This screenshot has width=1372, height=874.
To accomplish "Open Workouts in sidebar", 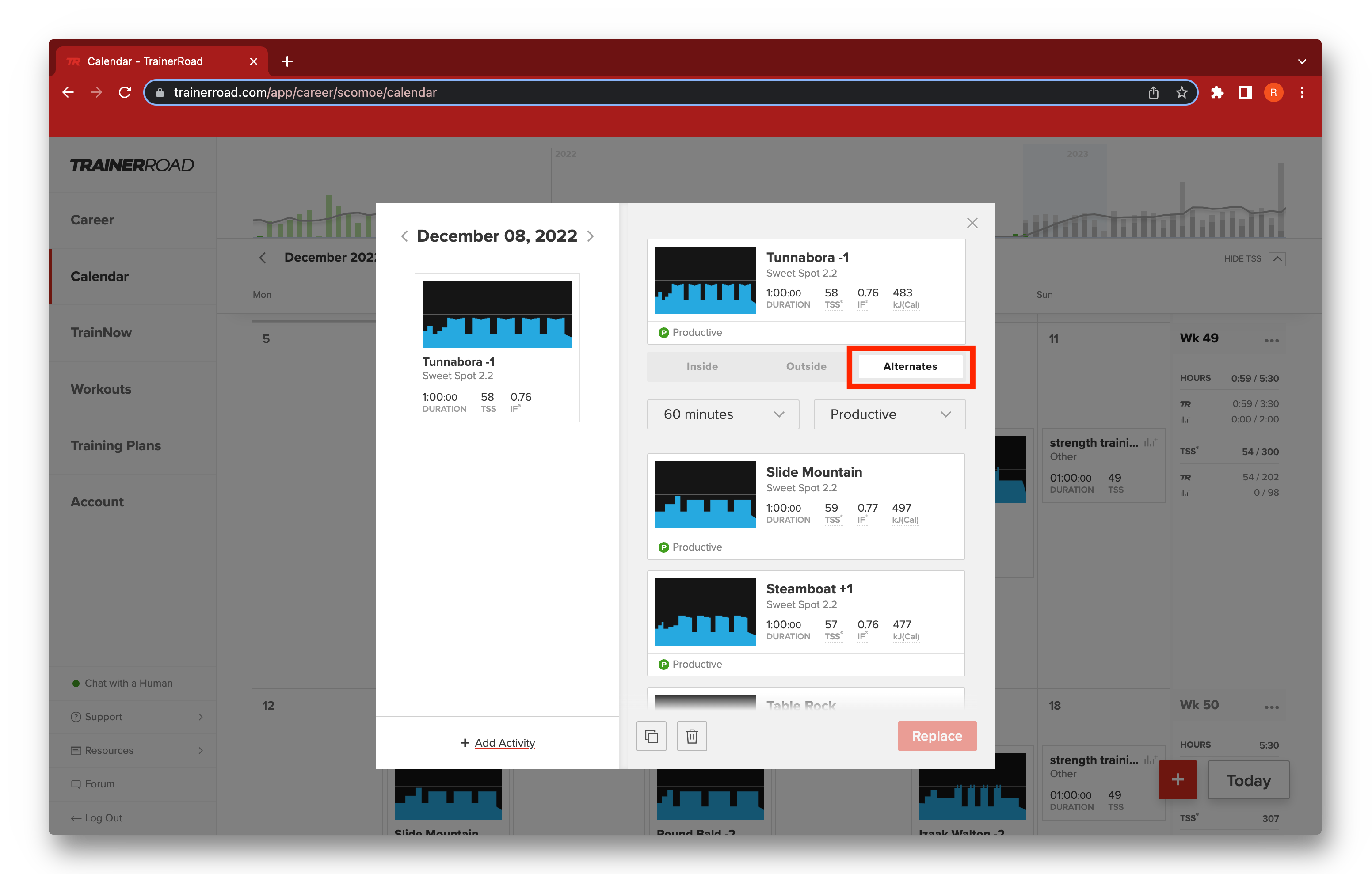I will [x=101, y=388].
